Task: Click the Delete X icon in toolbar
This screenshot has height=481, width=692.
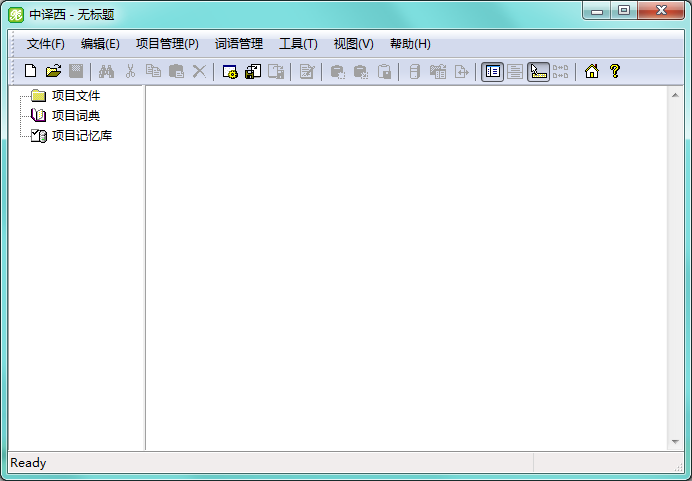Action: coord(199,71)
